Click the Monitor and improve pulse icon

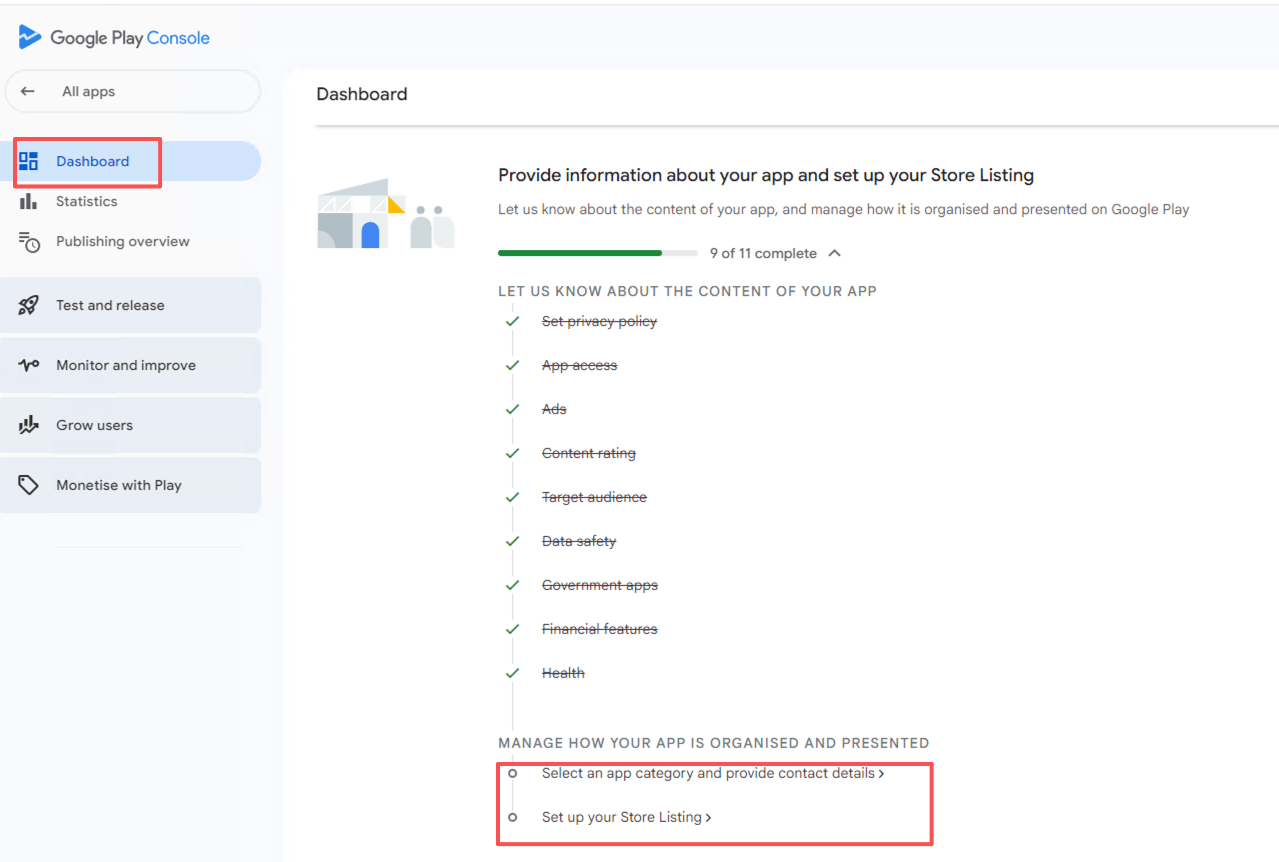29,365
